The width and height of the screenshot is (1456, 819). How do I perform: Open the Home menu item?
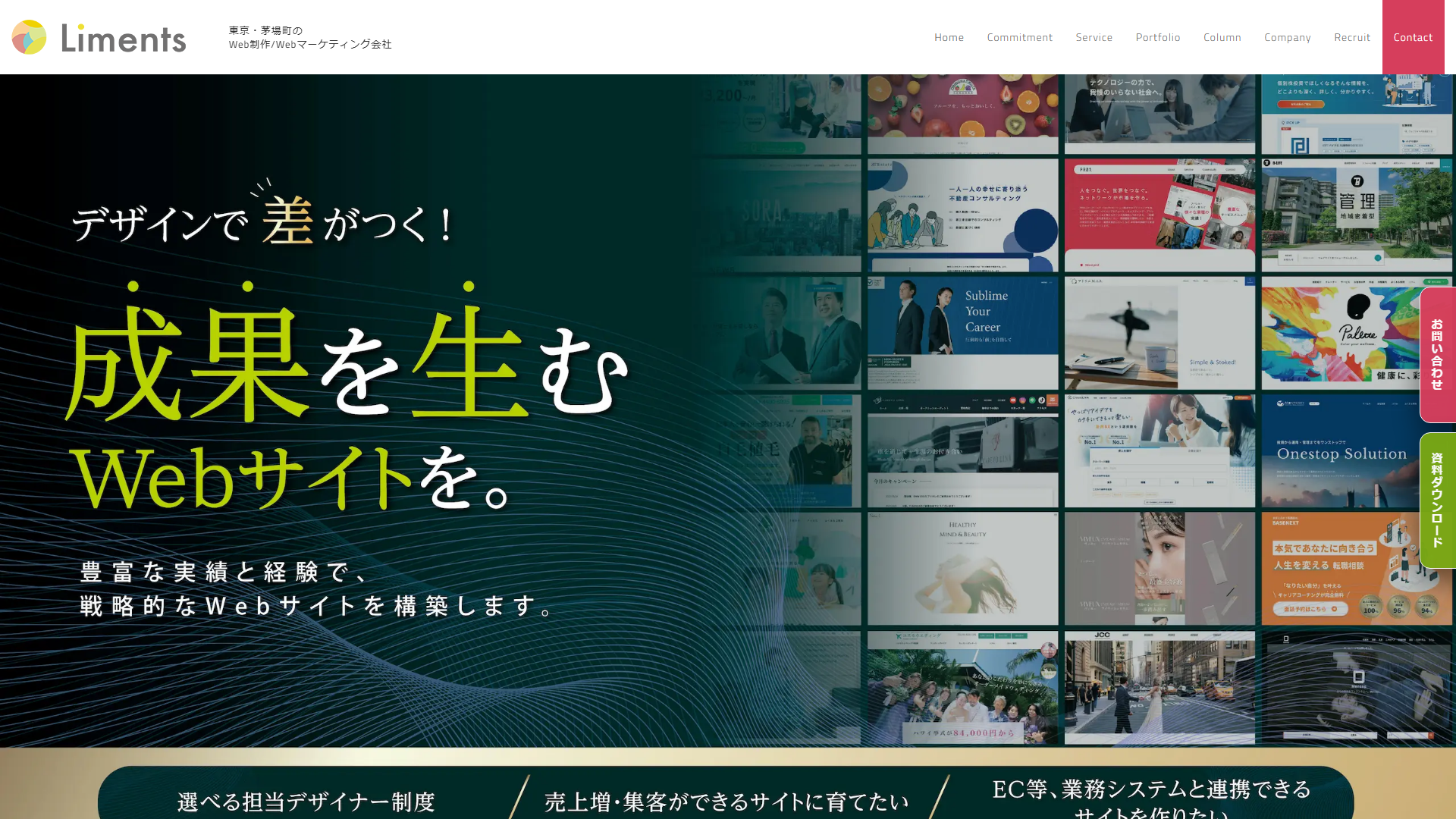[x=949, y=37]
